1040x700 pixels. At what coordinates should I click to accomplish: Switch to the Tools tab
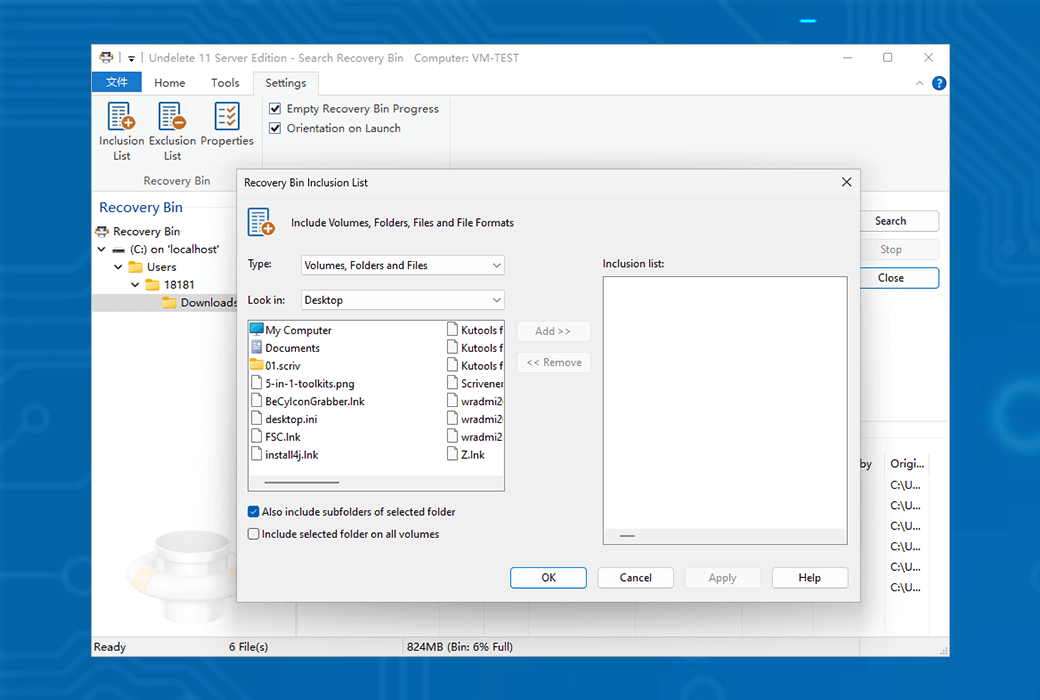coord(225,83)
